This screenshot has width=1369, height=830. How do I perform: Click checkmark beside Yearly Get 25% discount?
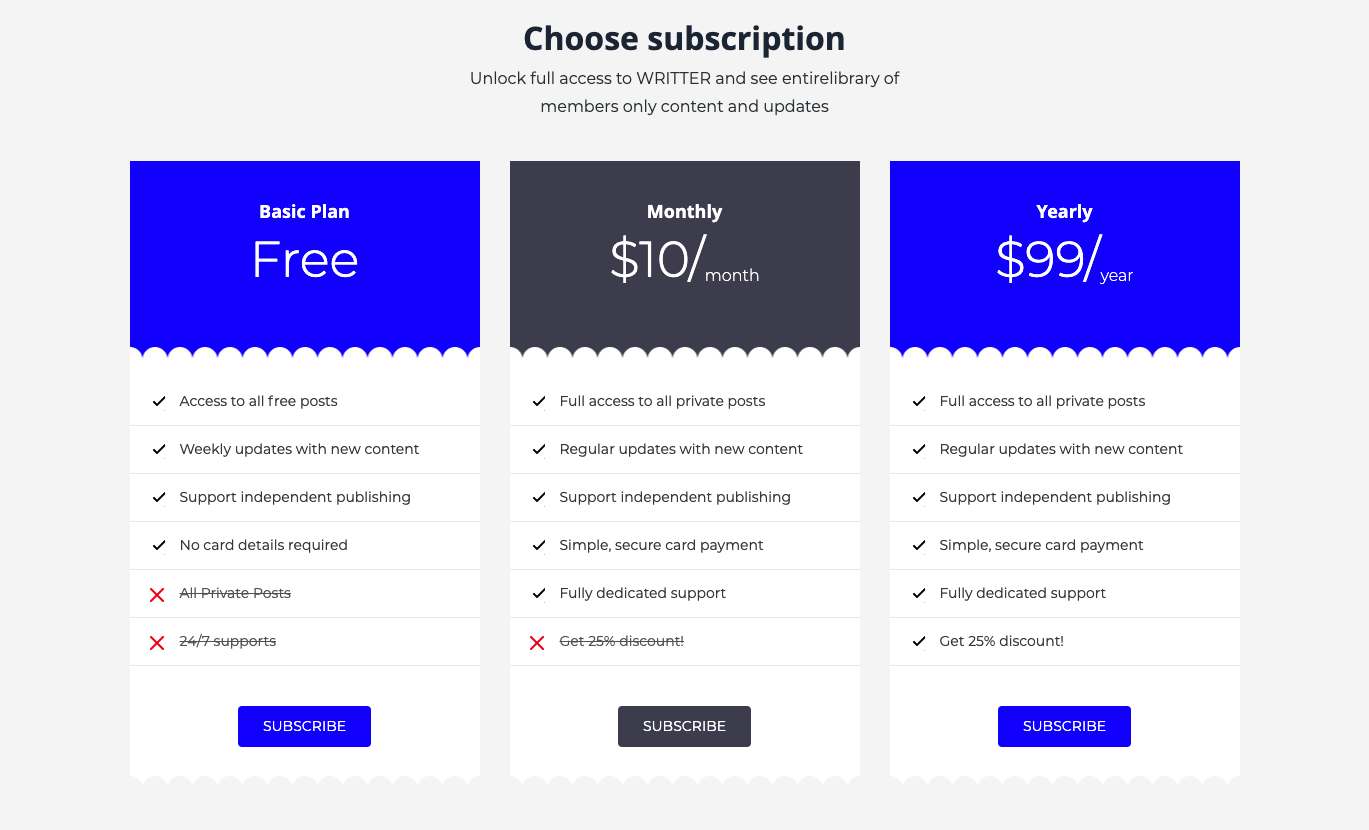point(919,641)
